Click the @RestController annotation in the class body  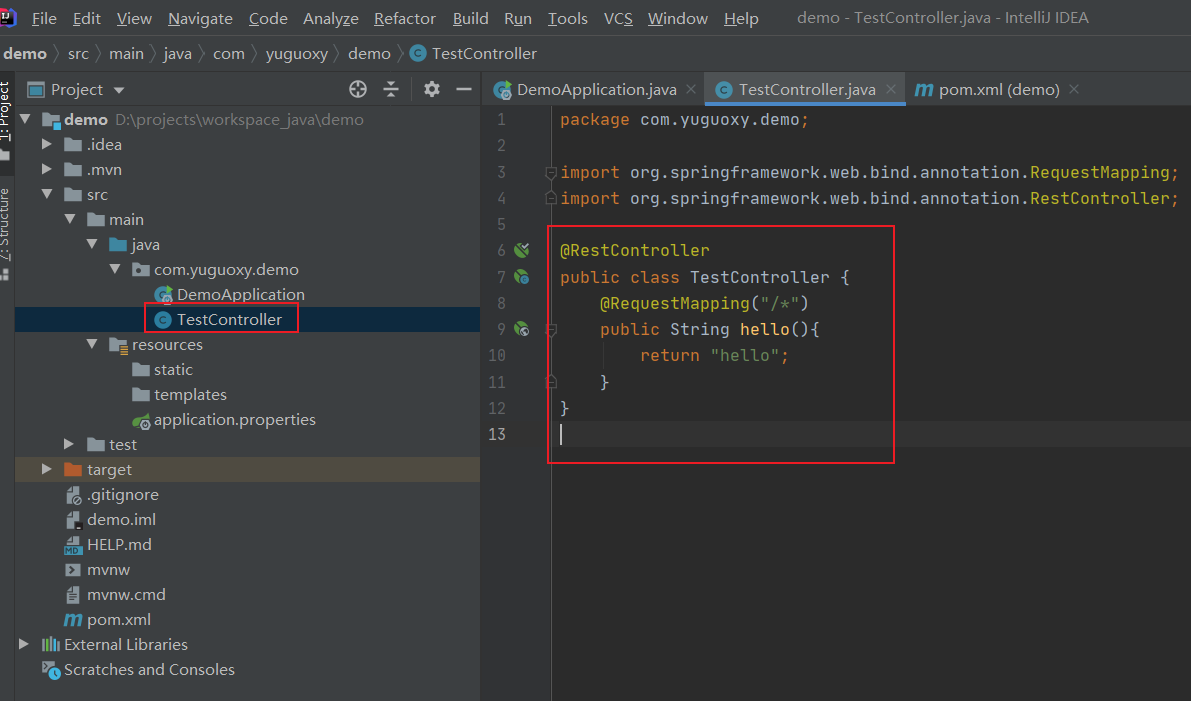click(x=635, y=250)
